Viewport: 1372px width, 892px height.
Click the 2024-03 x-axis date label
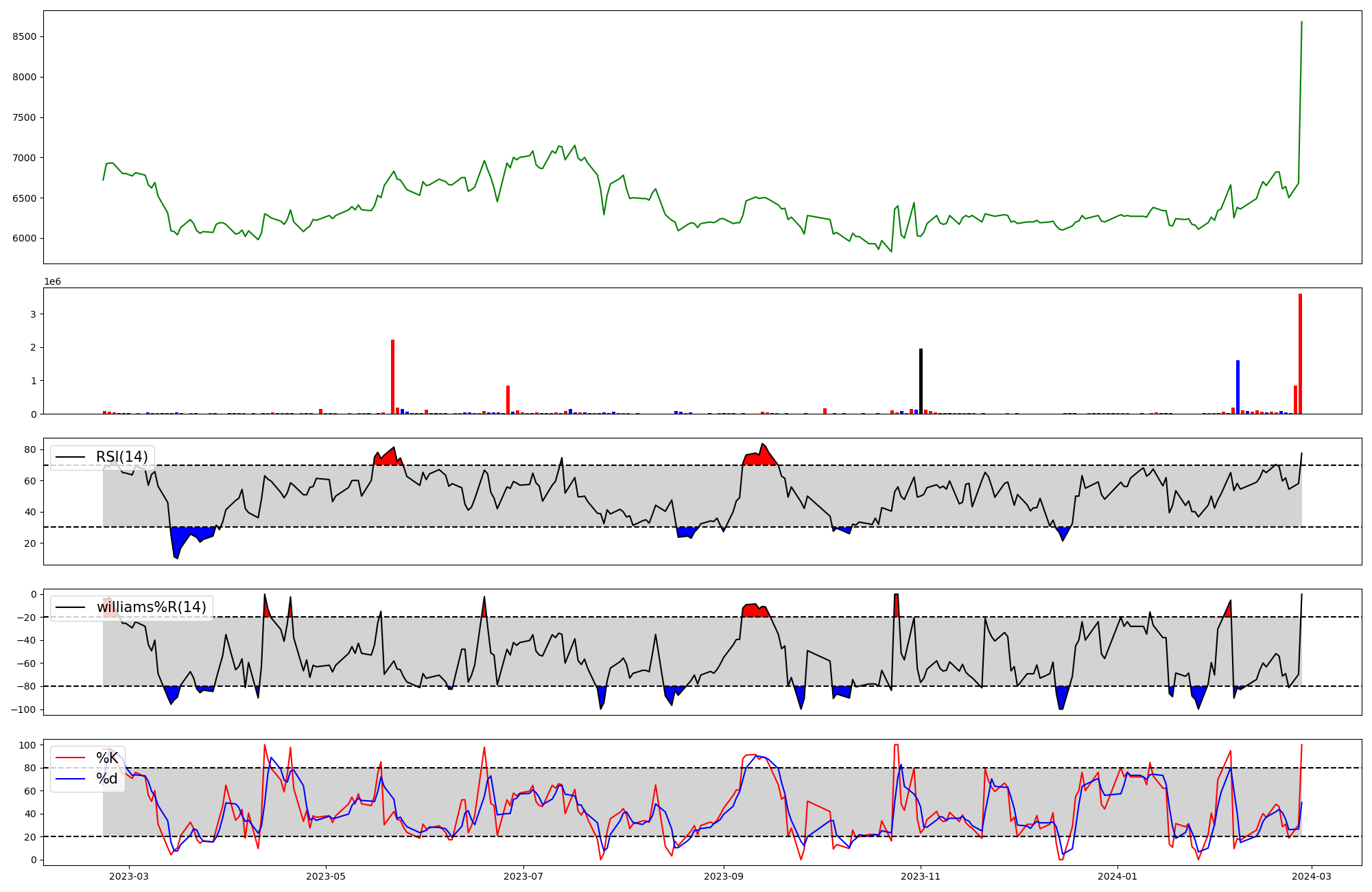tap(1312, 876)
